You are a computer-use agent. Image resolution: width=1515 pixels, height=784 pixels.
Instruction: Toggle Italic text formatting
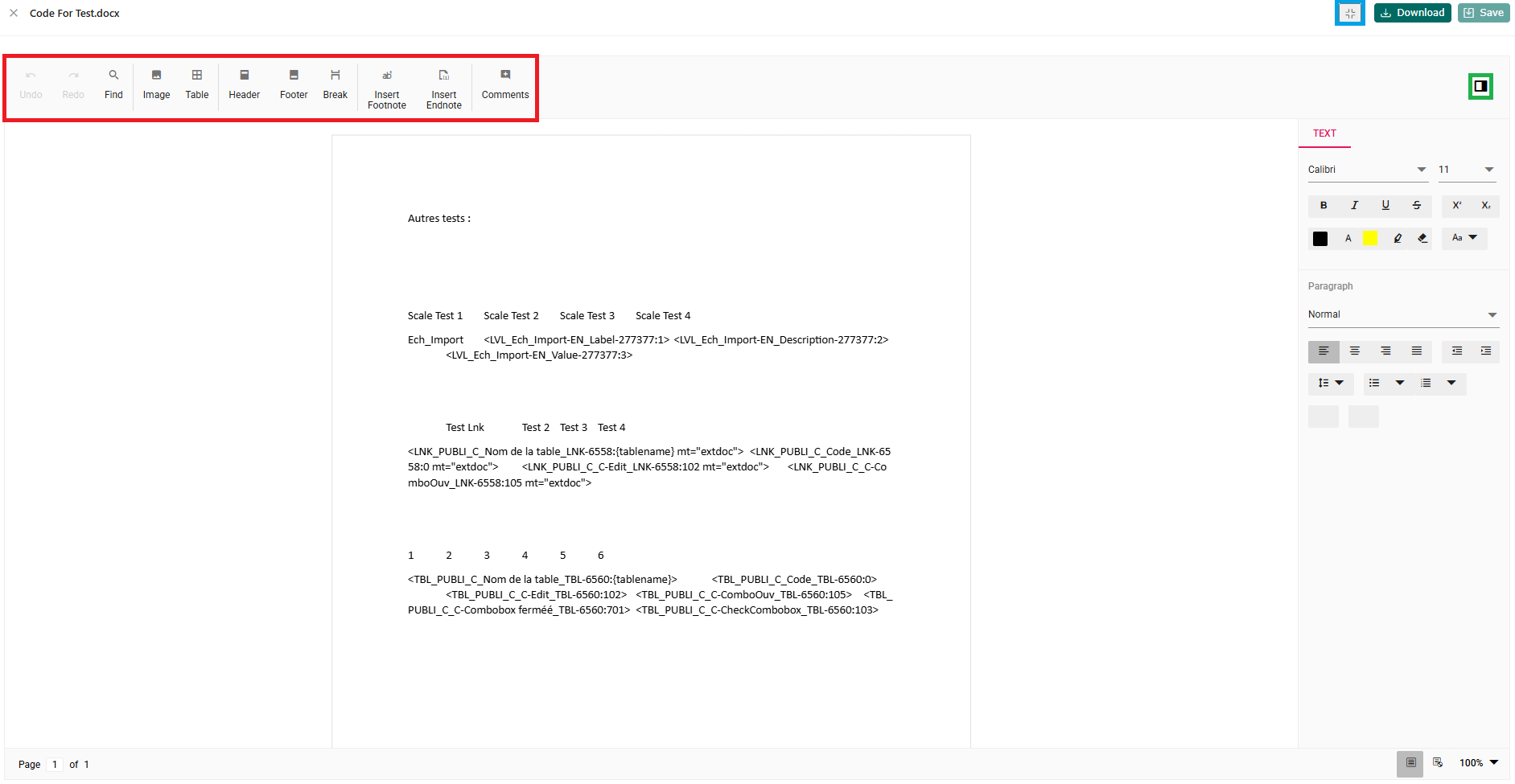[x=1354, y=206]
